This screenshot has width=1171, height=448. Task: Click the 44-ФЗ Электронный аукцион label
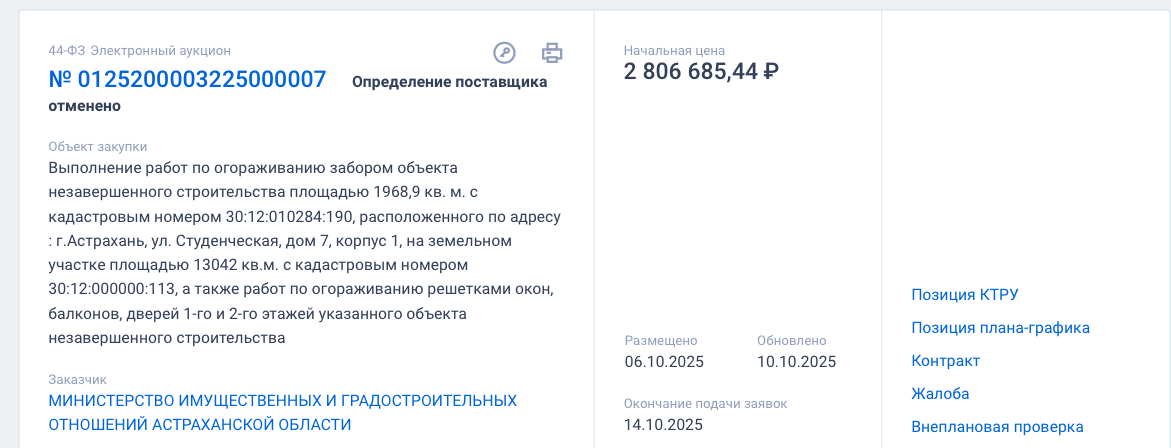pos(139,51)
